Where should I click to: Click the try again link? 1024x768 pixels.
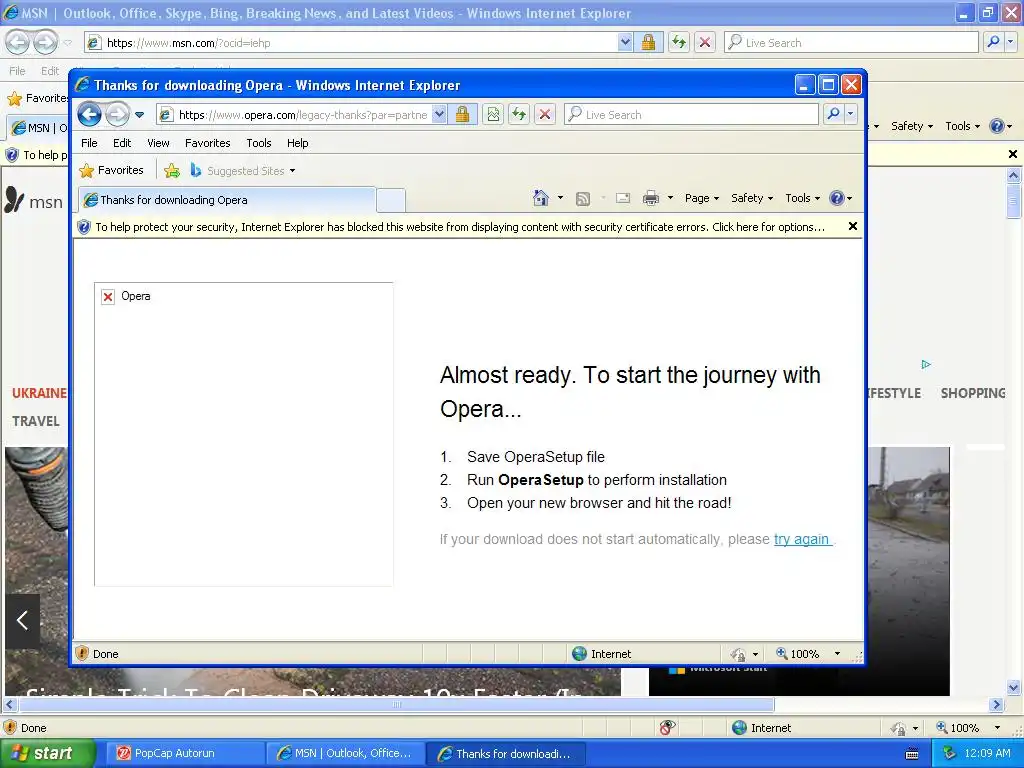(x=802, y=539)
